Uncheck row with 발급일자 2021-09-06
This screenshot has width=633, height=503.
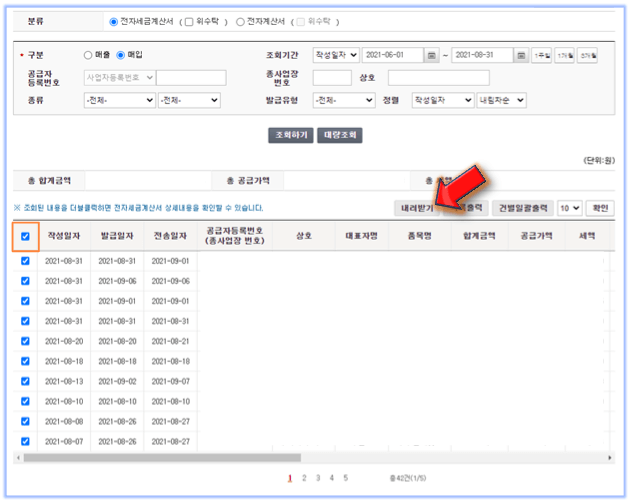tap(25, 281)
